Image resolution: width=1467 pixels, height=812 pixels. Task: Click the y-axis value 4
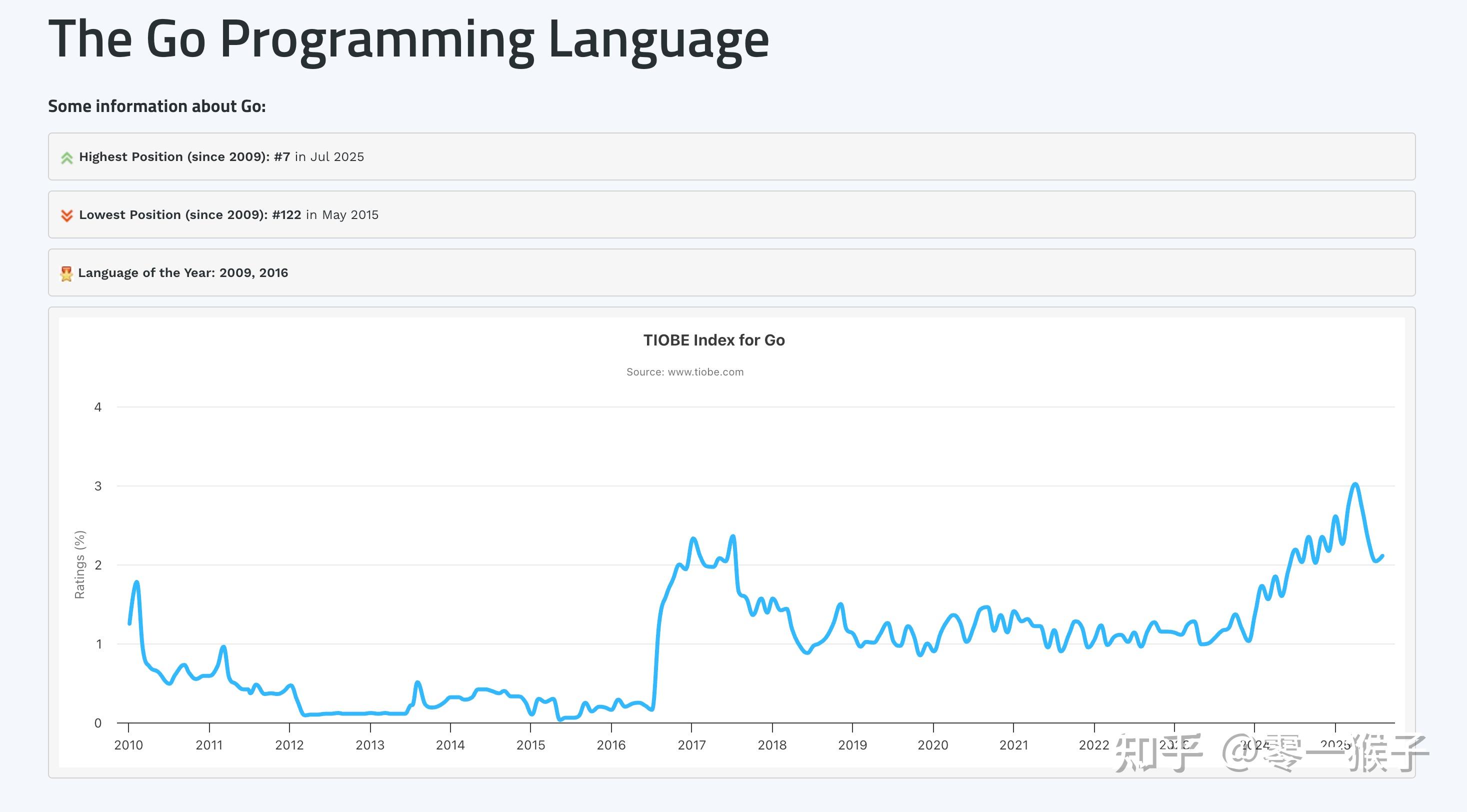tap(98, 407)
